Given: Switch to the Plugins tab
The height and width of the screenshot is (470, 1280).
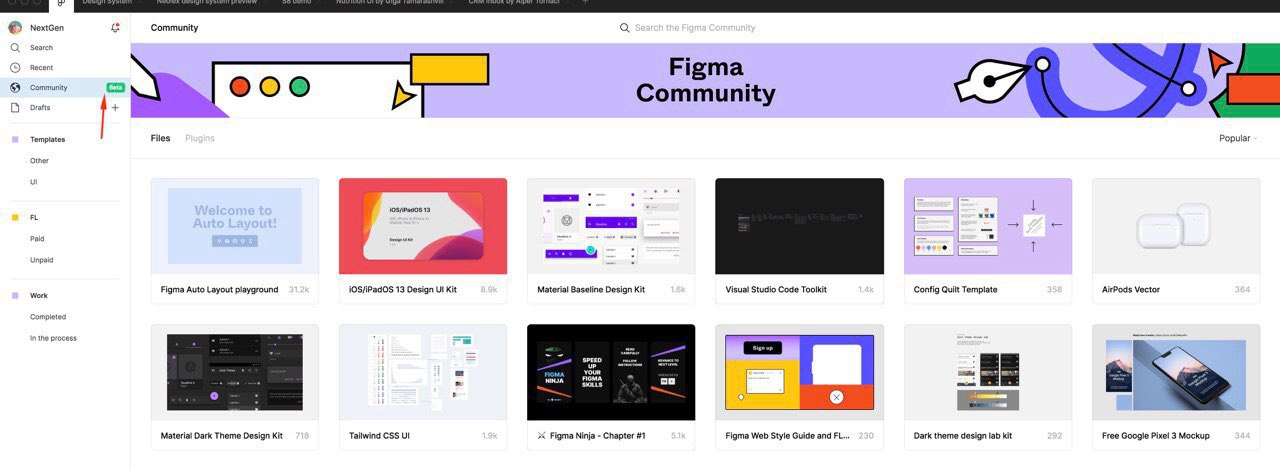Looking at the screenshot, I should (x=200, y=138).
